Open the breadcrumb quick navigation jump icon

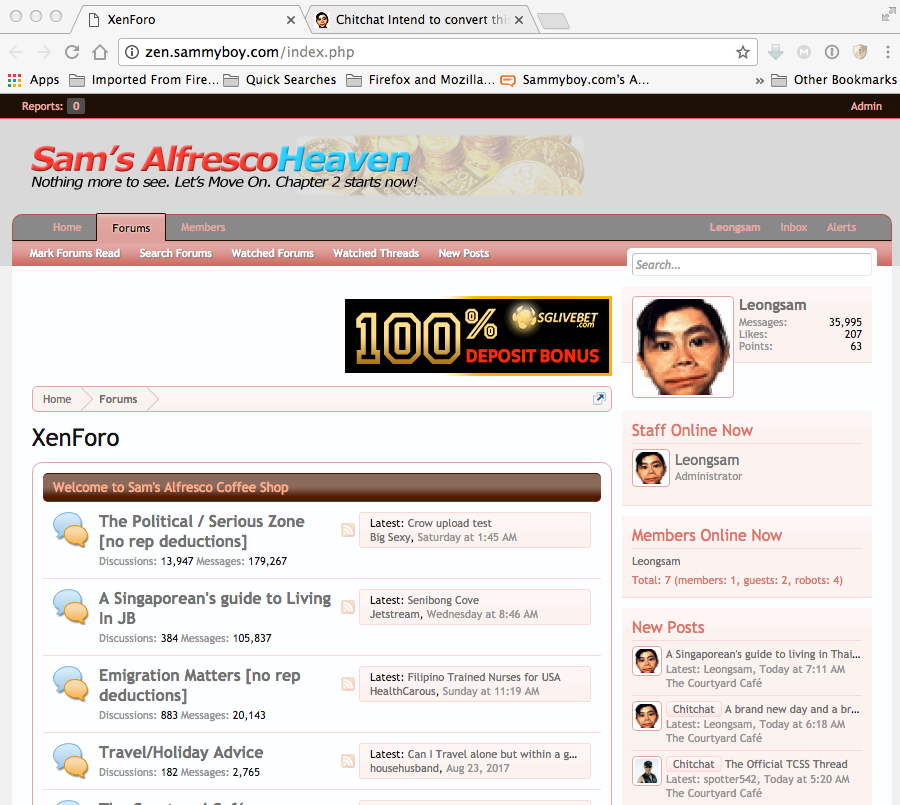(x=599, y=398)
